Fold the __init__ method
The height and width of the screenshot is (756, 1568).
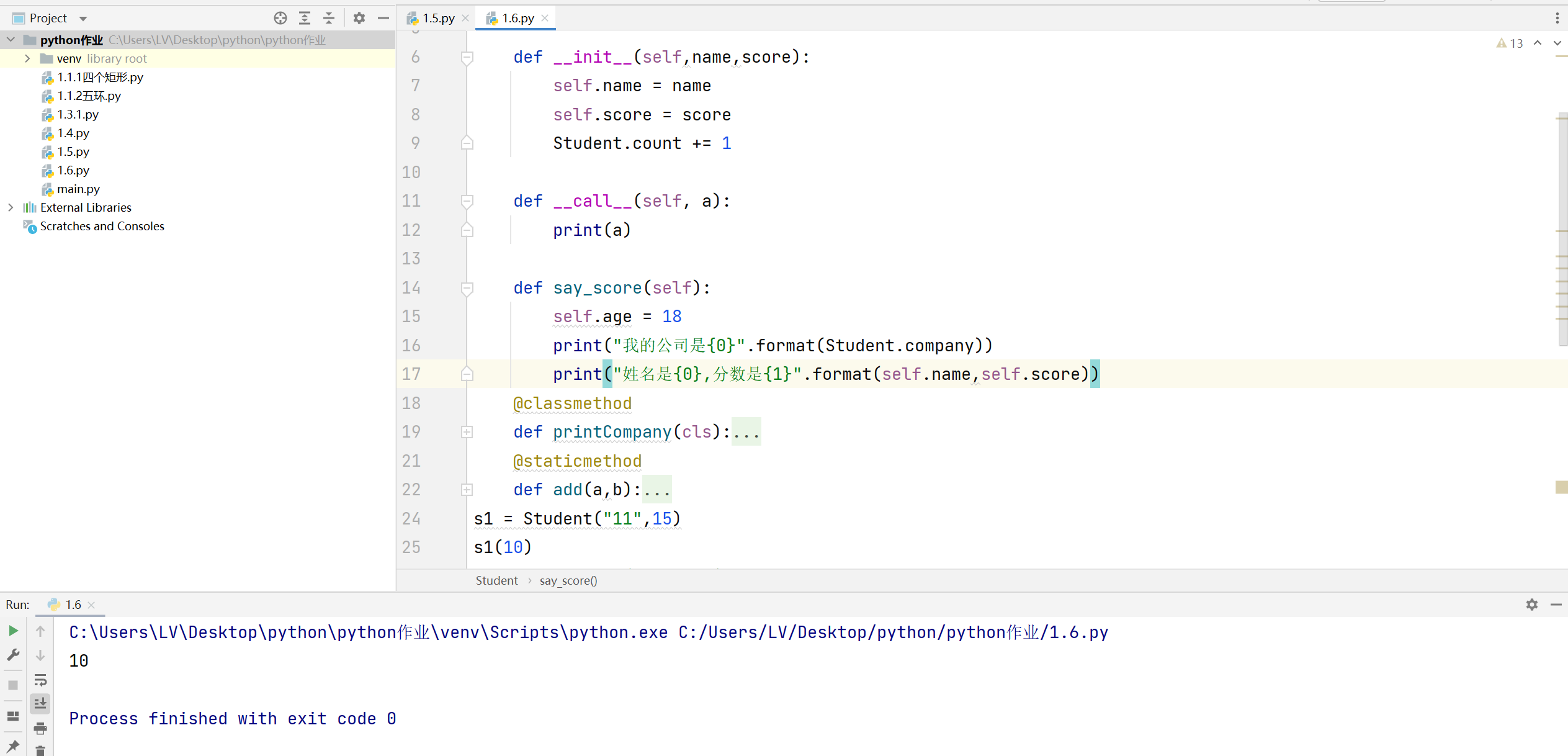[467, 58]
